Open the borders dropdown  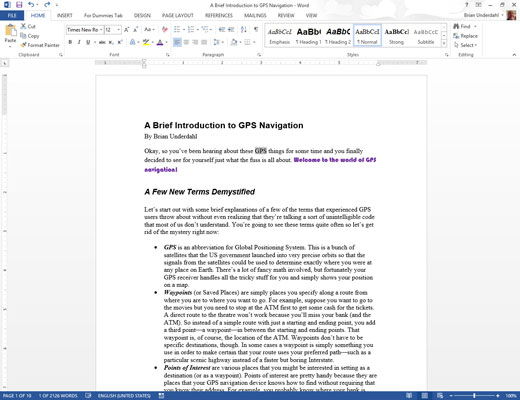click(254, 42)
